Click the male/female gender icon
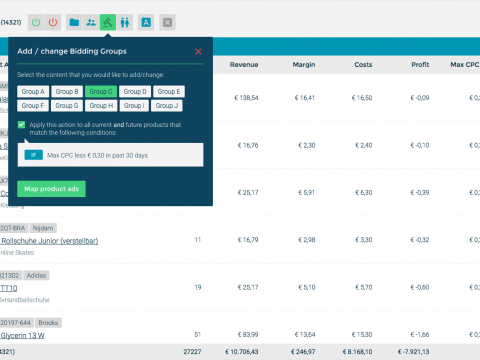The height and width of the screenshot is (360, 480). pyautogui.click(x=125, y=22)
